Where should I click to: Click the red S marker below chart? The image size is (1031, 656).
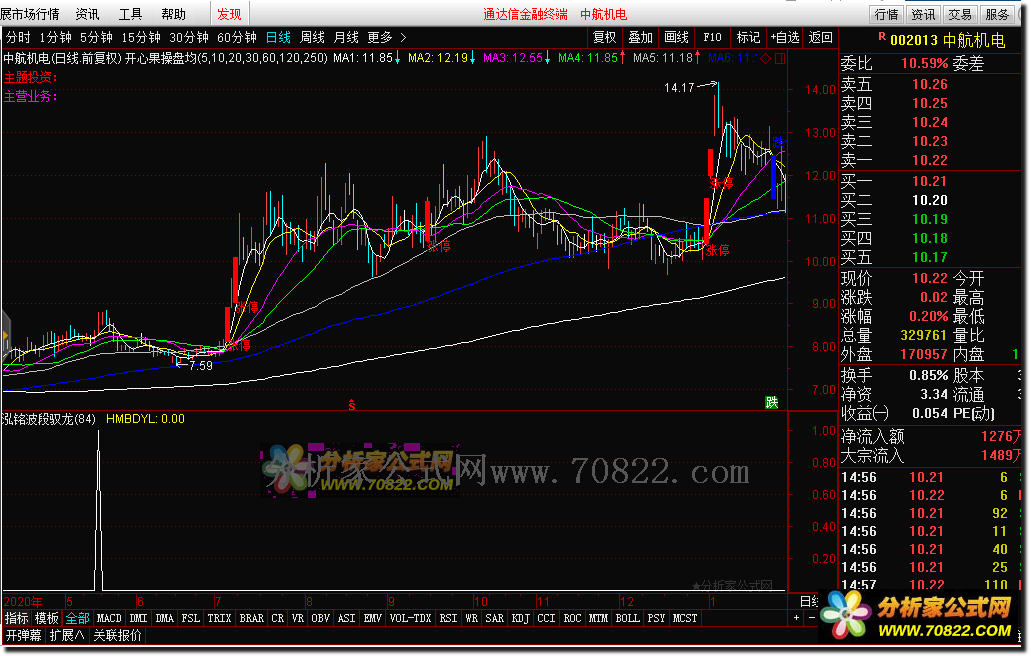click(x=352, y=405)
